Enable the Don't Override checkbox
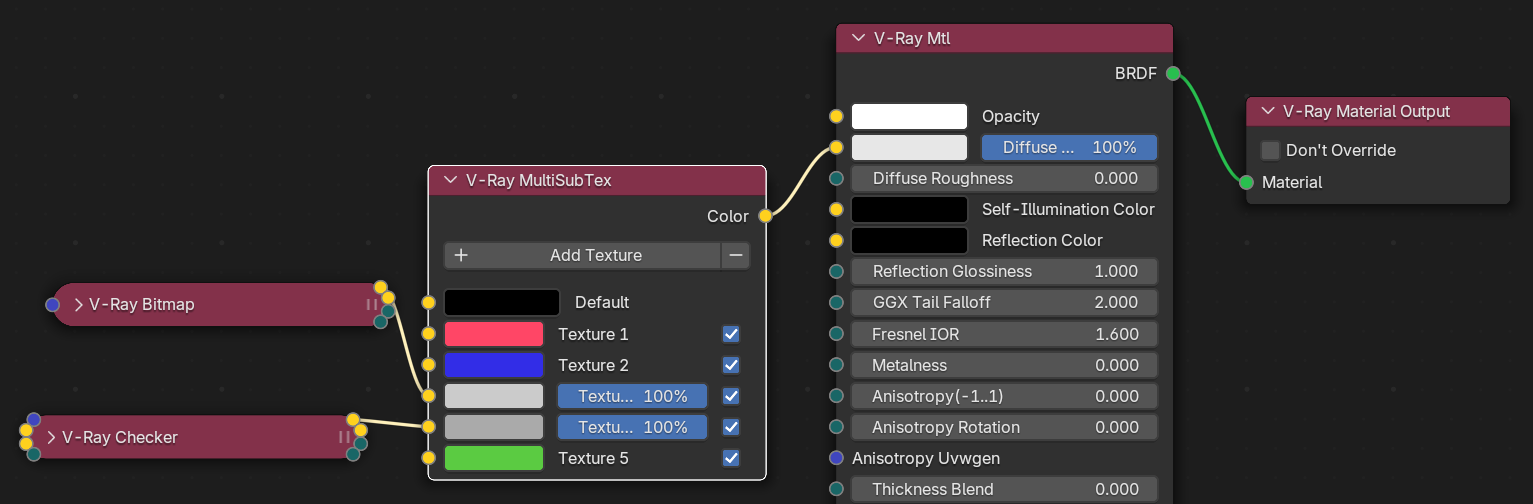Screen dimensions: 1533x504 tap(1270, 150)
